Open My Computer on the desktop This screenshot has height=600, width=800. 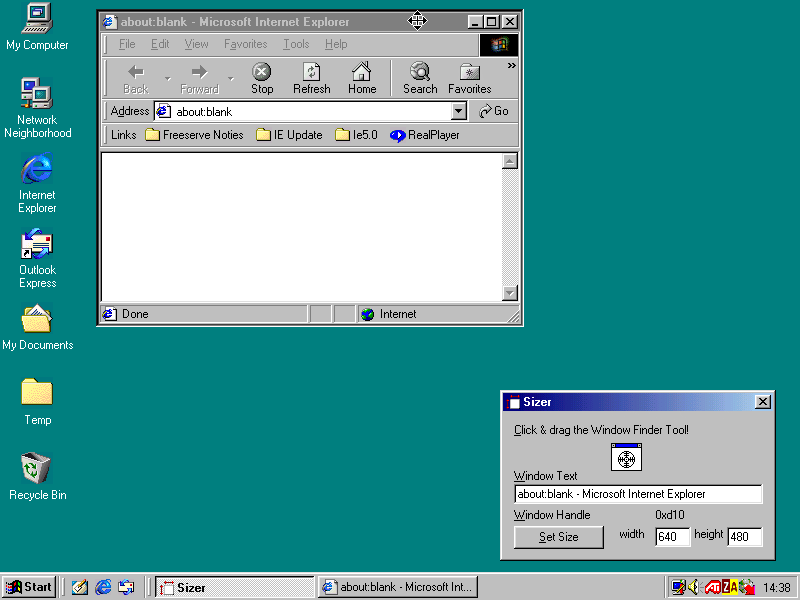click(x=37, y=18)
